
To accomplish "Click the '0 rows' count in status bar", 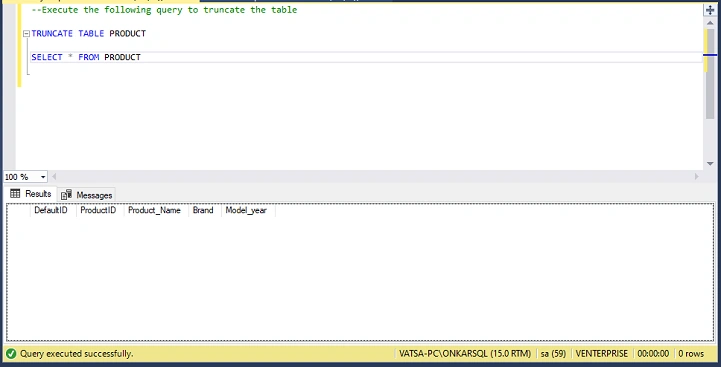I will coord(691,354).
